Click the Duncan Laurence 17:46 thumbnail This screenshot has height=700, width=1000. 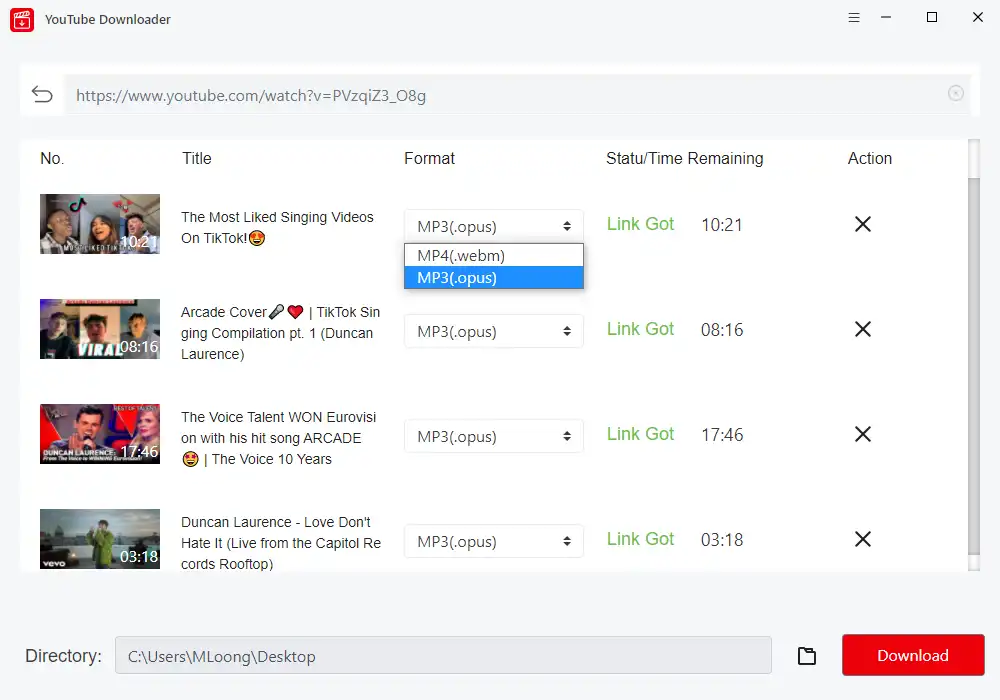point(99,434)
